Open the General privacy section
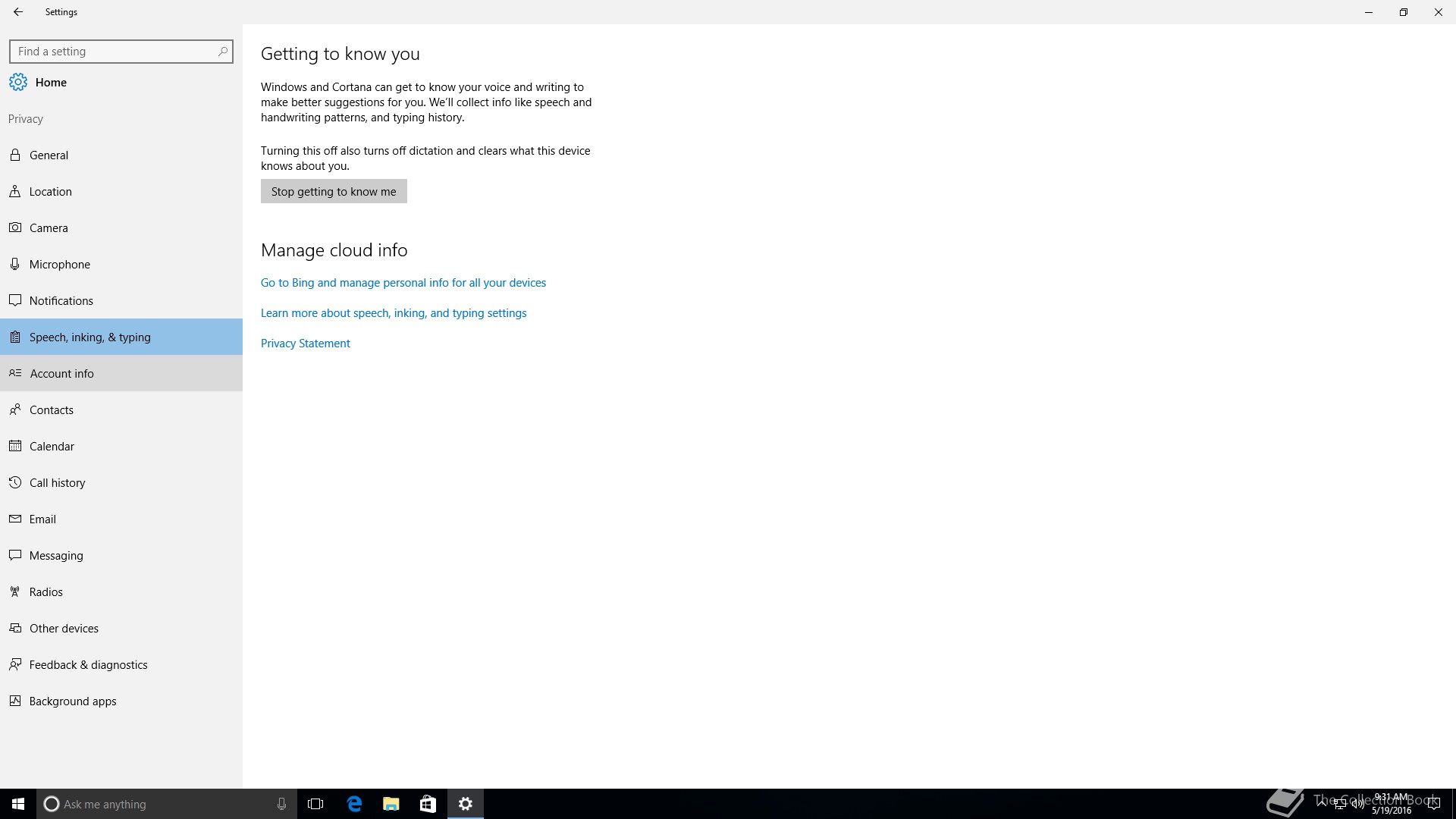Screen dimensions: 1456x819 (x=49, y=155)
